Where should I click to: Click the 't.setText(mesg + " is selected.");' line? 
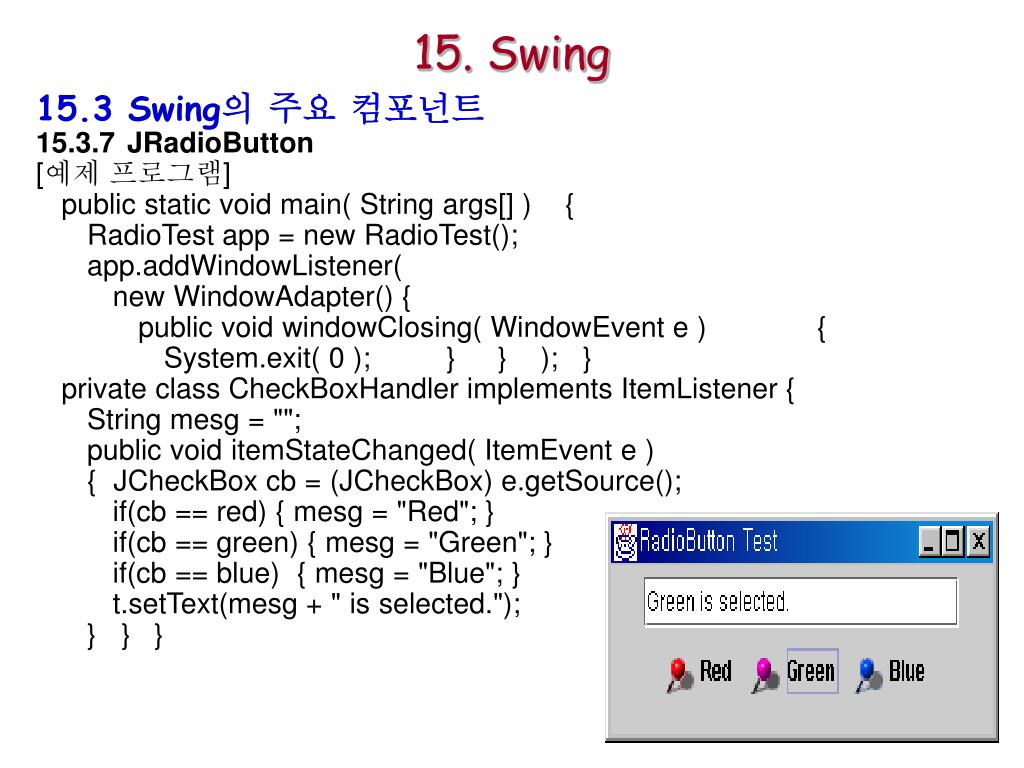[317, 605]
